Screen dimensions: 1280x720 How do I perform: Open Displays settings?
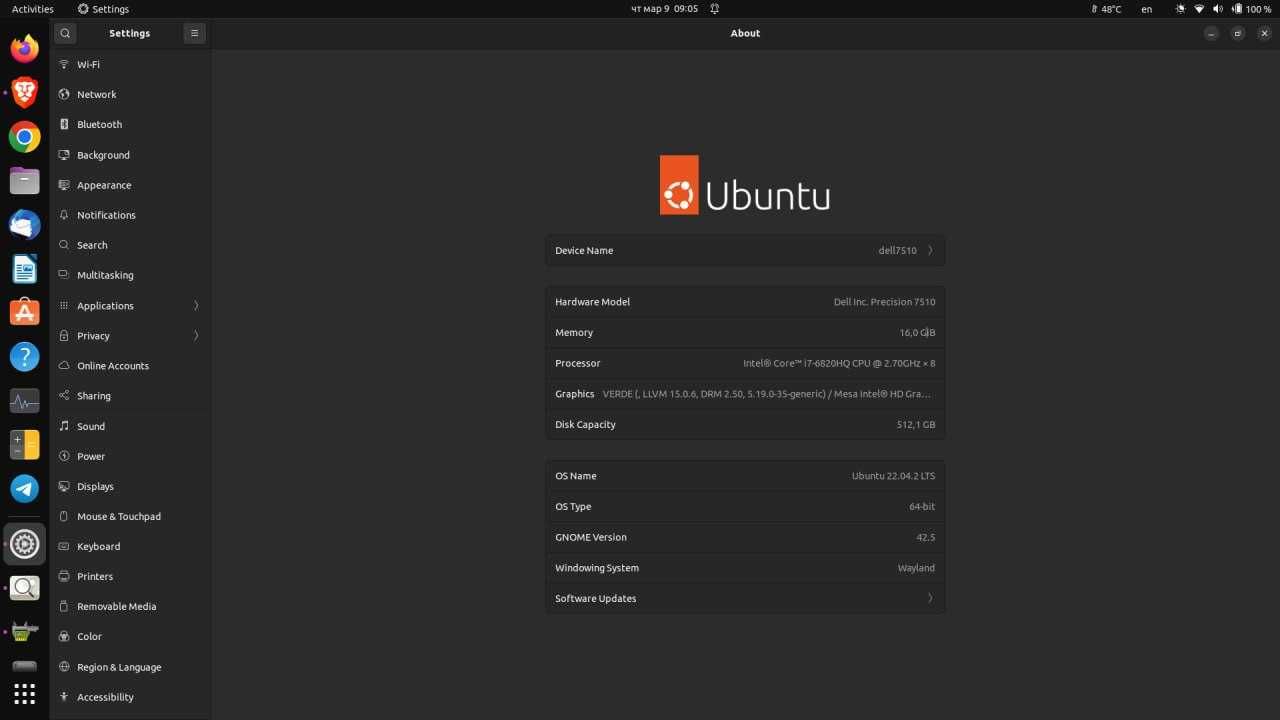point(130,486)
